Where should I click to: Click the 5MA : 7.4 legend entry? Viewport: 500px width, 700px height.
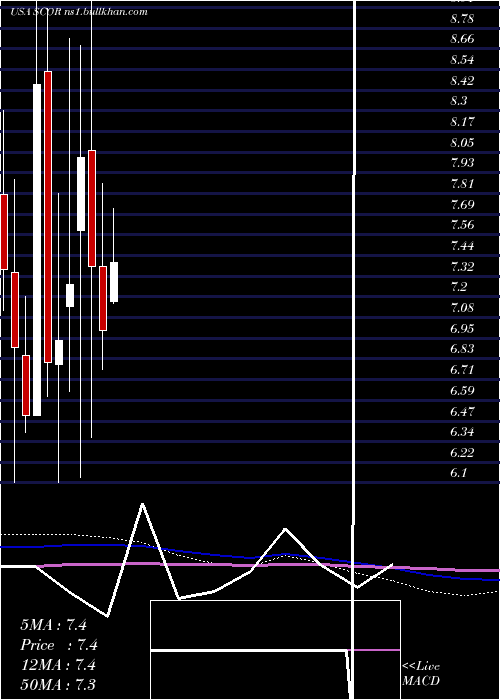coord(53,624)
